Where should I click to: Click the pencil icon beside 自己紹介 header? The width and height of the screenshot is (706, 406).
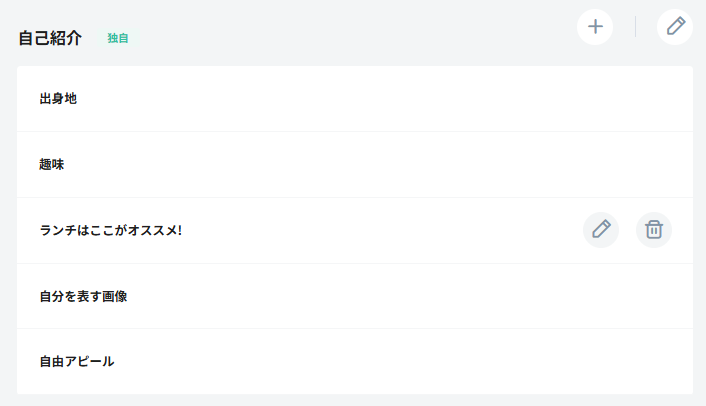(675, 27)
